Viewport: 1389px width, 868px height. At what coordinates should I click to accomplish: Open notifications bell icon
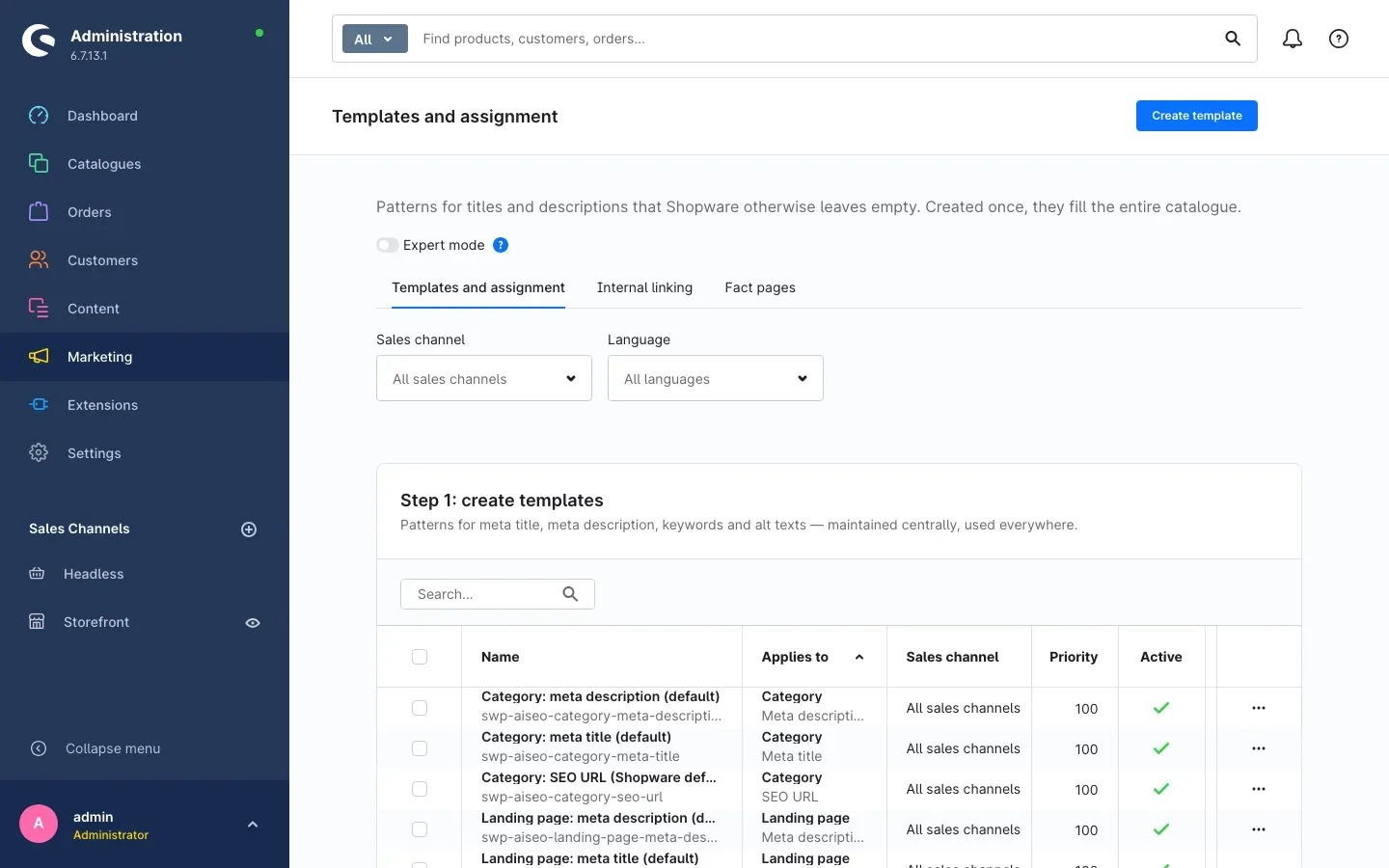[1293, 39]
